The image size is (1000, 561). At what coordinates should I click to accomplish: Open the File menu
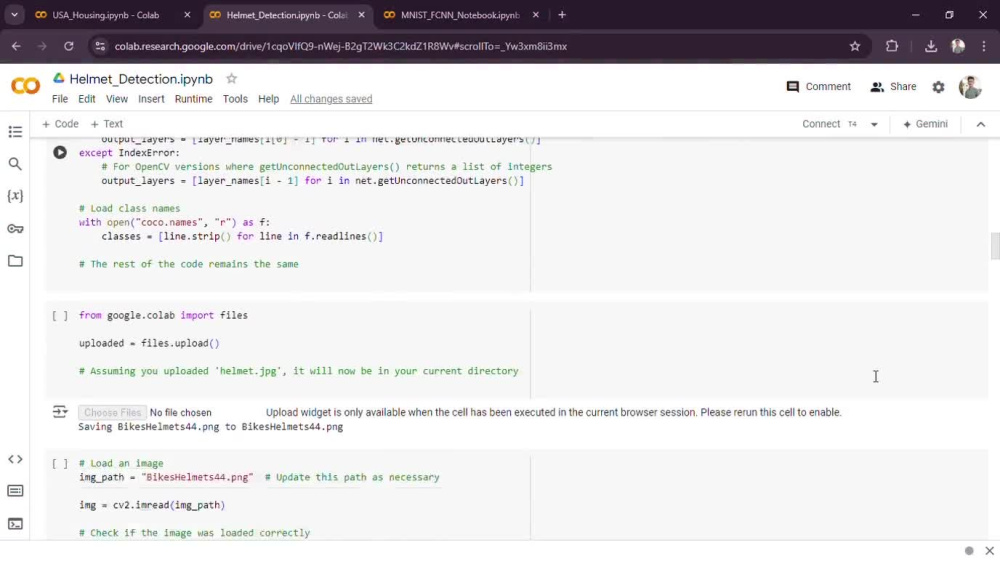click(x=60, y=99)
